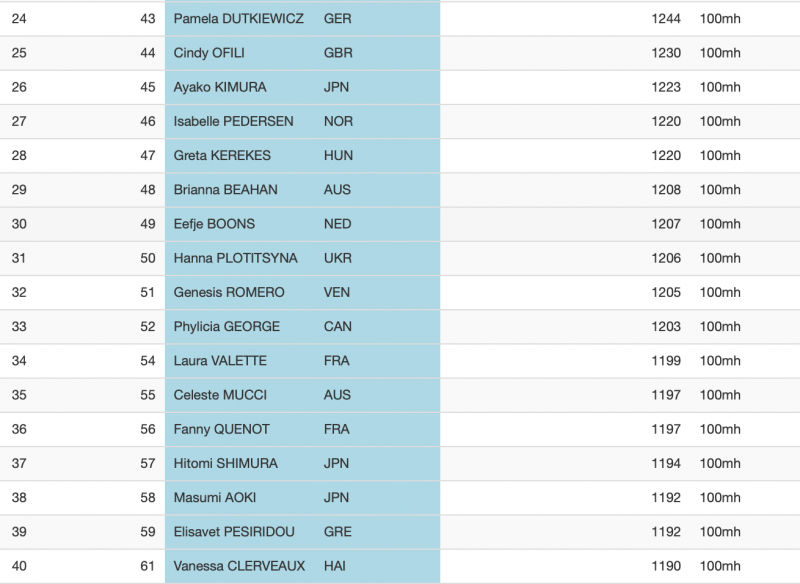This screenshot has width=800, height=584.
Task: Click Brianna BEAHAN athlete name
Action: click(225, 190)
